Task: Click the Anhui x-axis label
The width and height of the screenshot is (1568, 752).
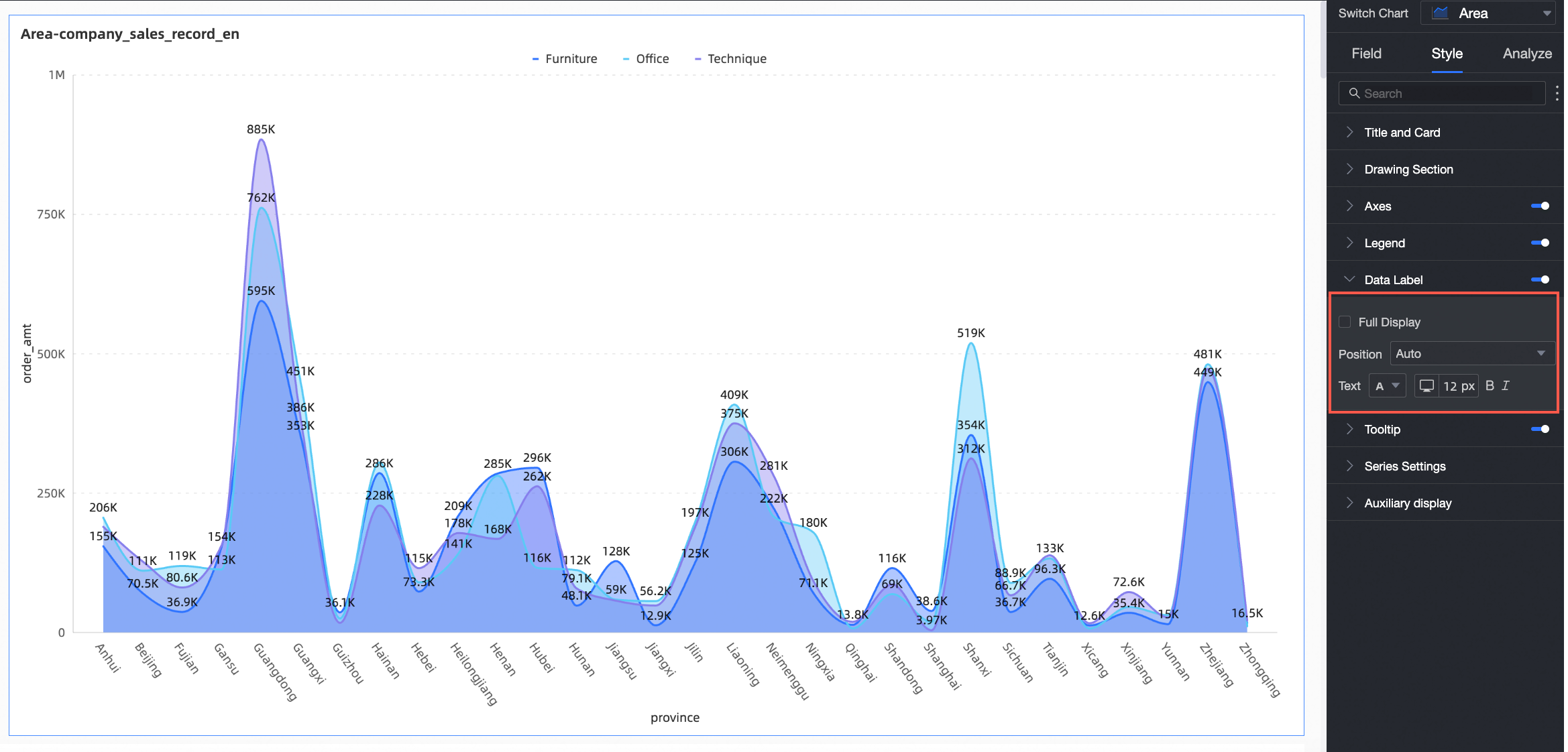Action: coord(108,657)
